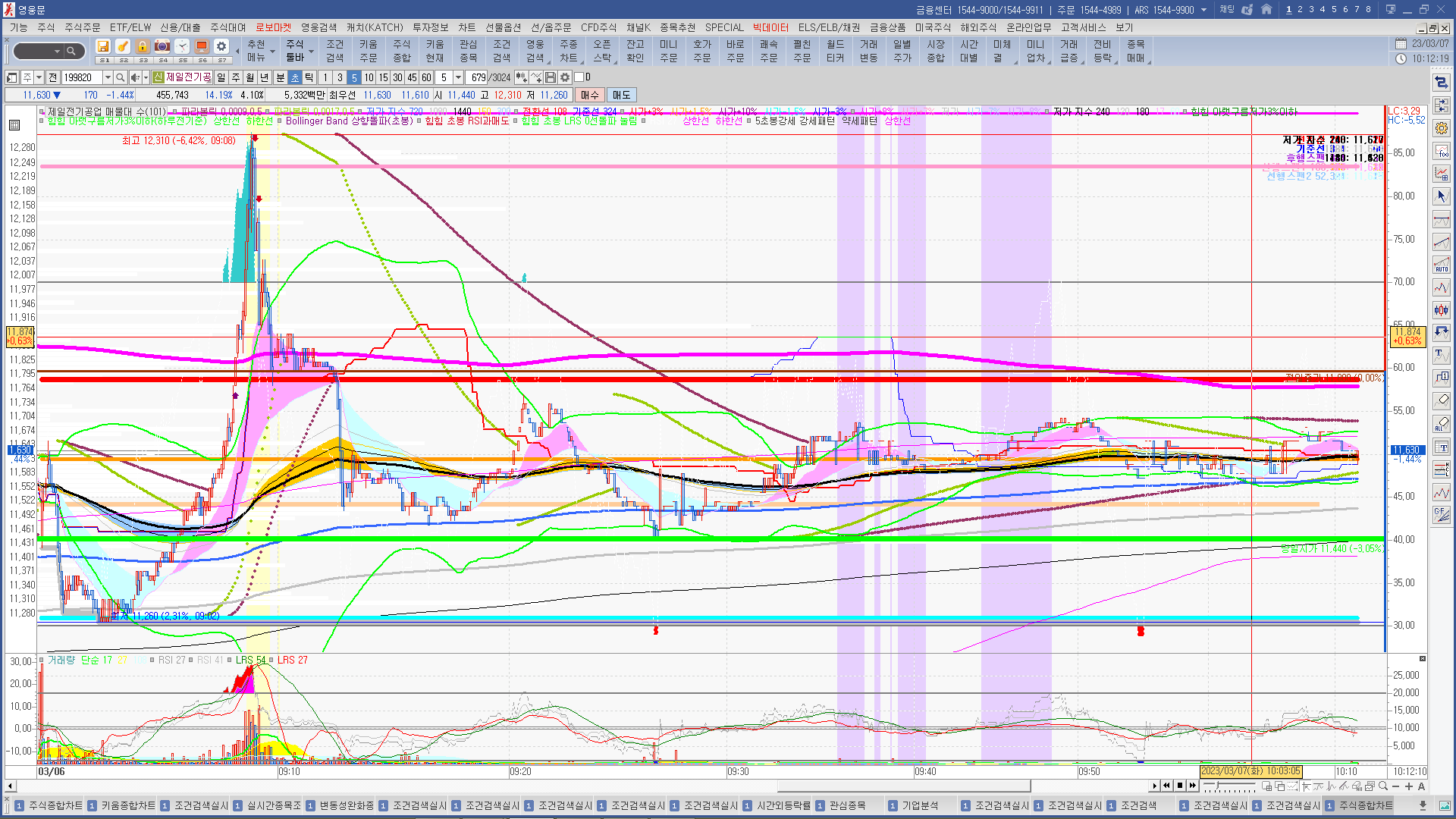The width and height of the screenshot is (1456, 819).
Task: Open the stock code 199820 dropdown arrow
Action: click(108, 77)
